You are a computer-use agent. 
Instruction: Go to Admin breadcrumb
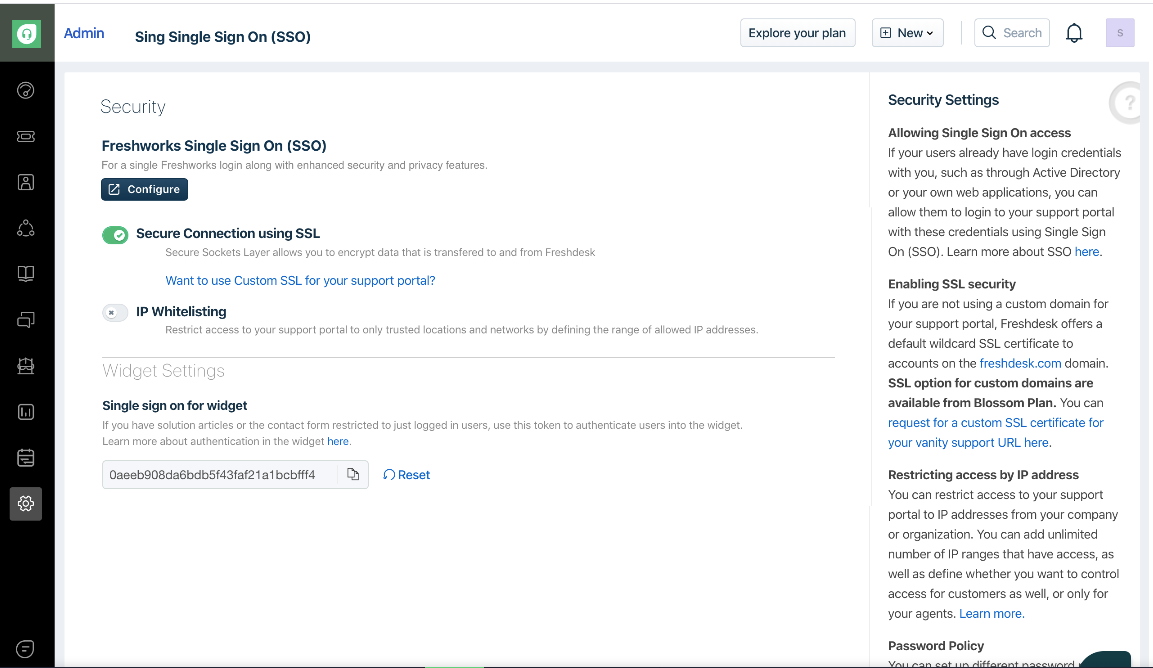[84, 33]
